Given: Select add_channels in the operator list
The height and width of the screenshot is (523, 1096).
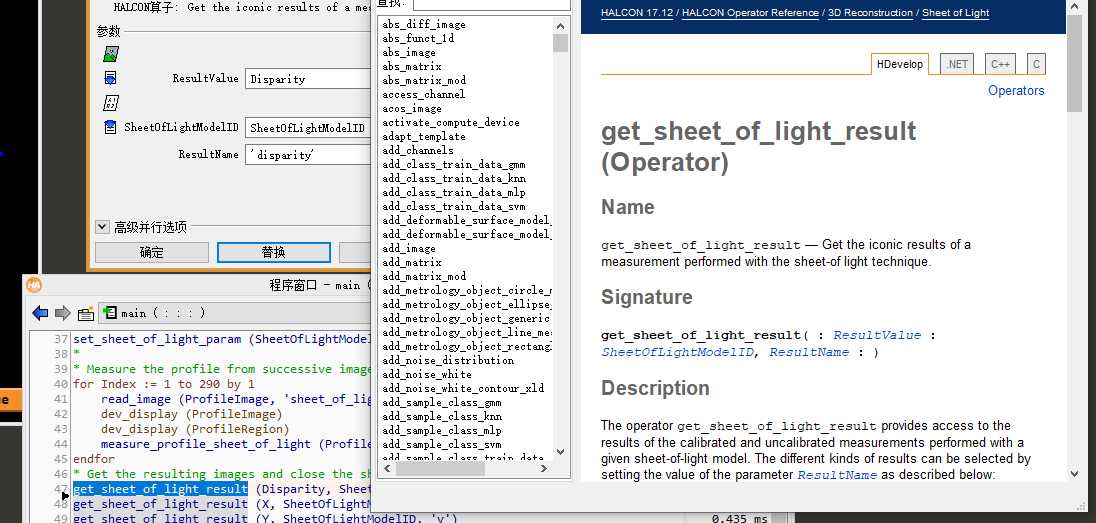Looking at the screenshot, I should 418,150.
